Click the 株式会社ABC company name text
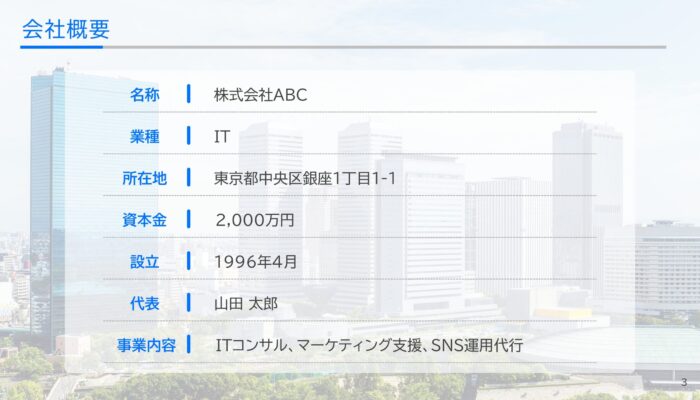The height and width of the screenshot is (400, 700). (260, 95)
